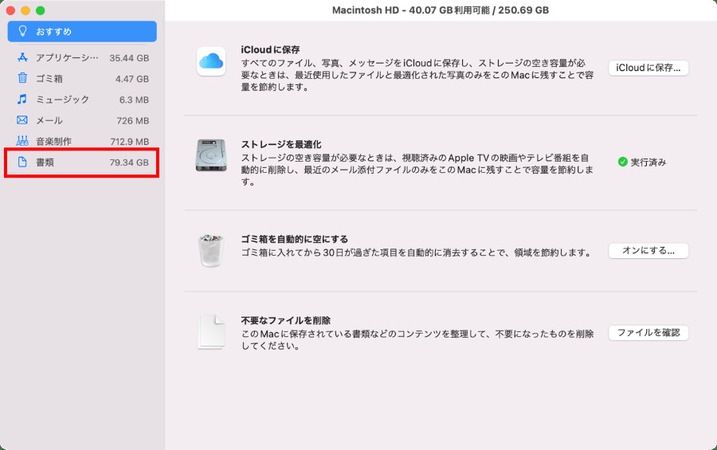Click the trash can icon beside ゴミ箱

pos(22,78)
